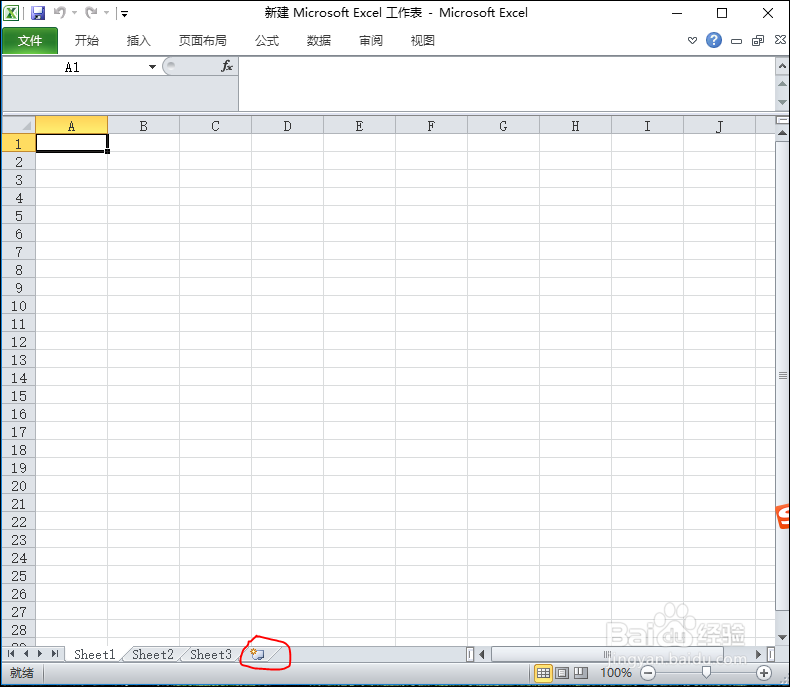Image resolution: width=790 pixels, height=687 pixels.
Task: Click the Insert Function fx icon
Action: click(227, 66)
